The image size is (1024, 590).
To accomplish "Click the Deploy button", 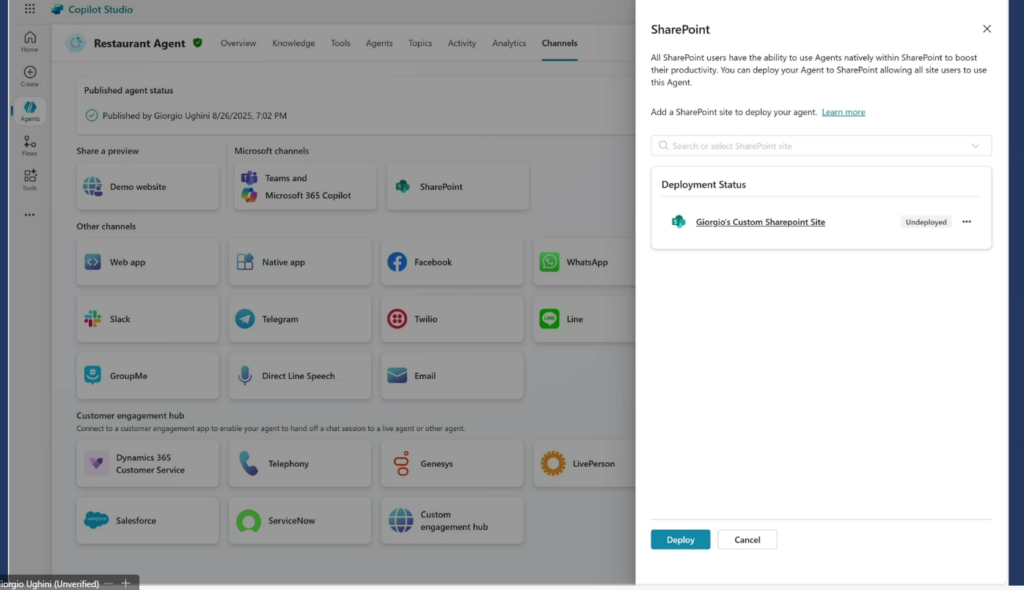I will click(680, 540).
